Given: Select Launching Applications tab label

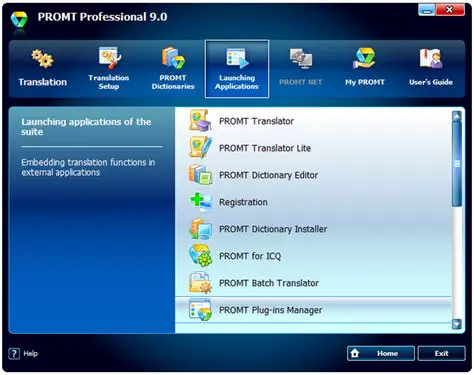Looking at the screenshot, I should click(x=237, y=82).
